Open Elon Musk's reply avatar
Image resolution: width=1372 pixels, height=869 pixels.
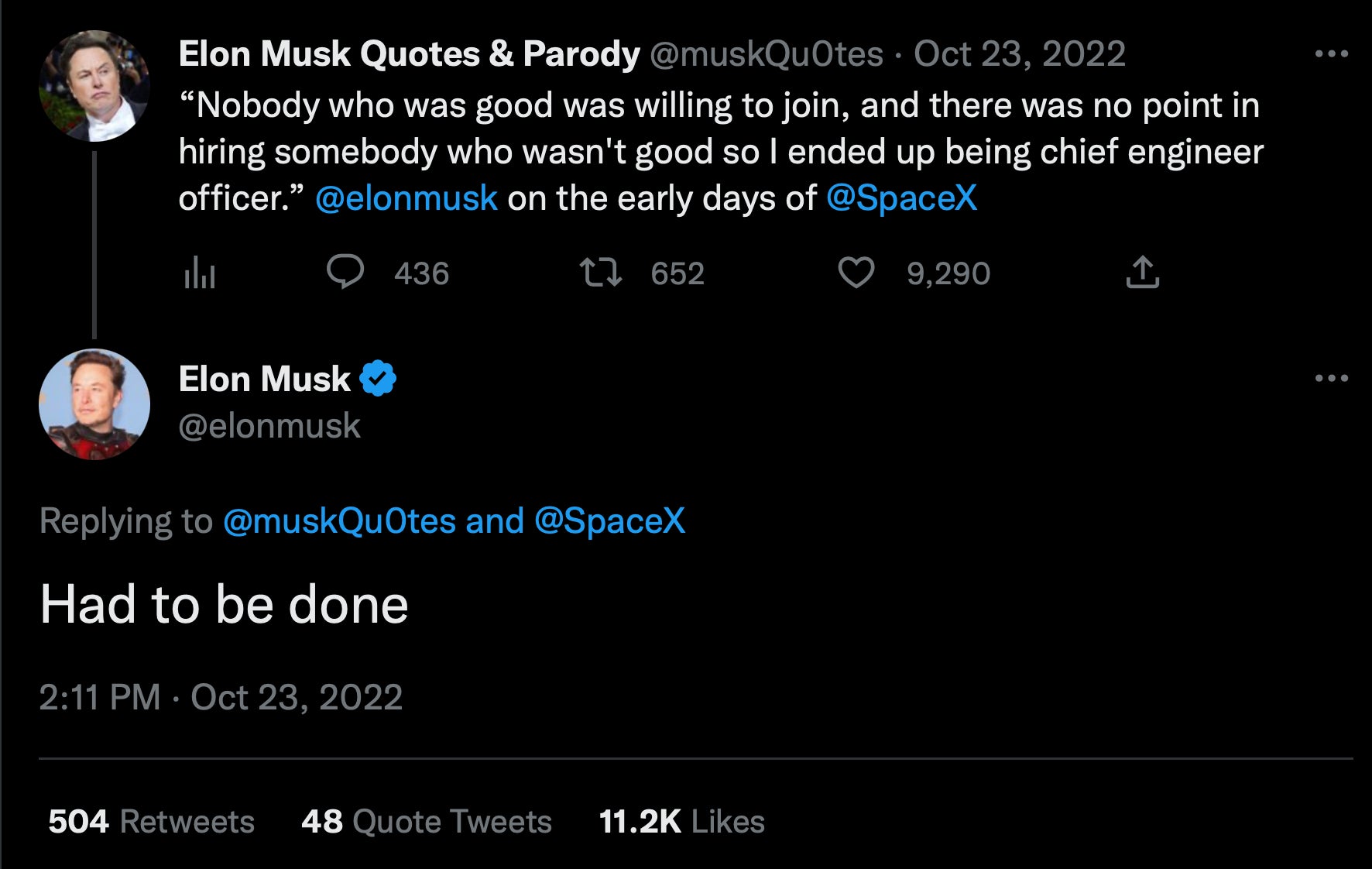[x=94, y=404]
